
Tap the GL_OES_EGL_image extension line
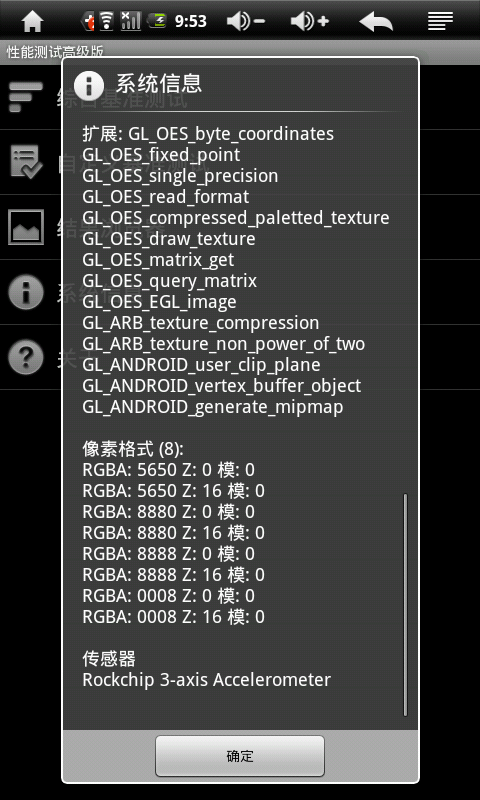click(159, 302)
